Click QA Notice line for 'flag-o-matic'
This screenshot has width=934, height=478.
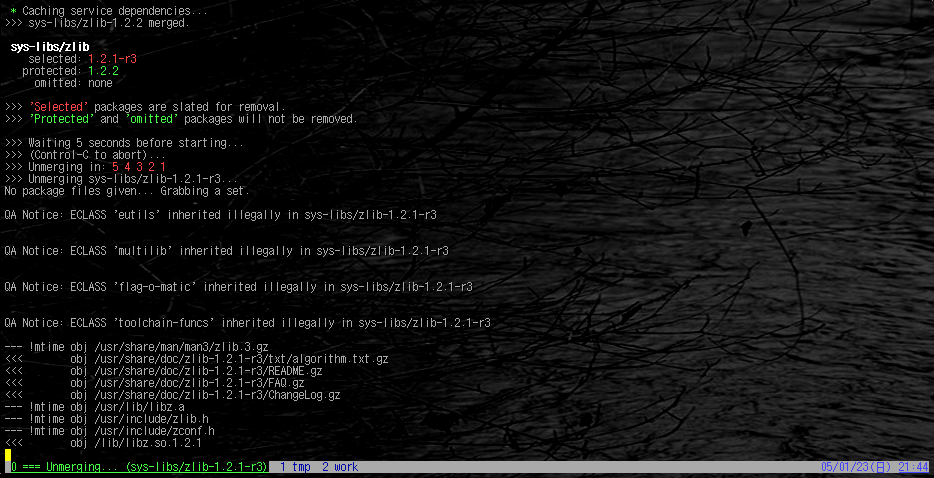pyautogui.click(x=238, y=287)
